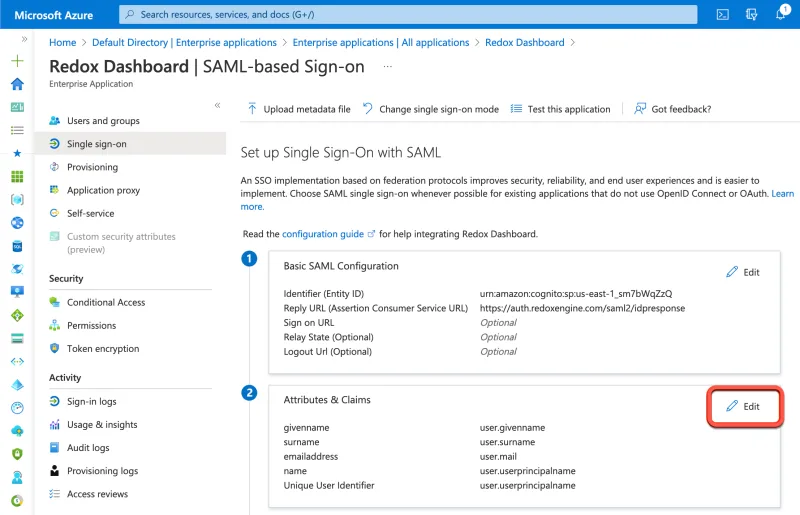The height and width of the screenshot is (515, 800).
Task: Open Virtual networks arrows icon
Action: pos(17,361)
